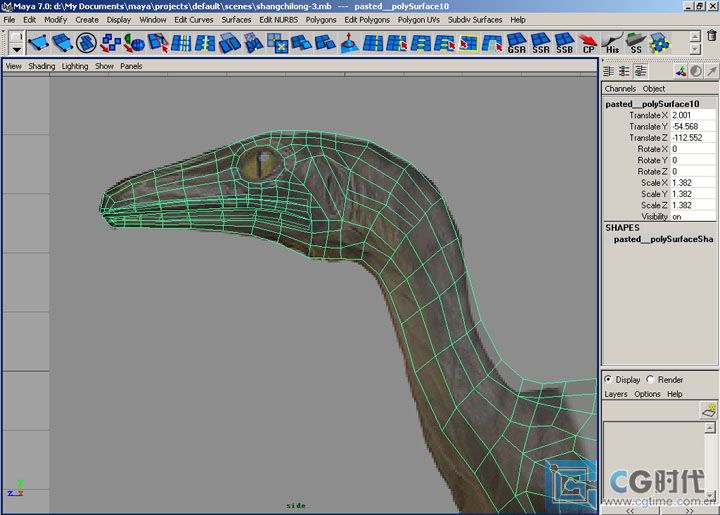Click the Create Polygon tool shelf icon

pos(38,44)
